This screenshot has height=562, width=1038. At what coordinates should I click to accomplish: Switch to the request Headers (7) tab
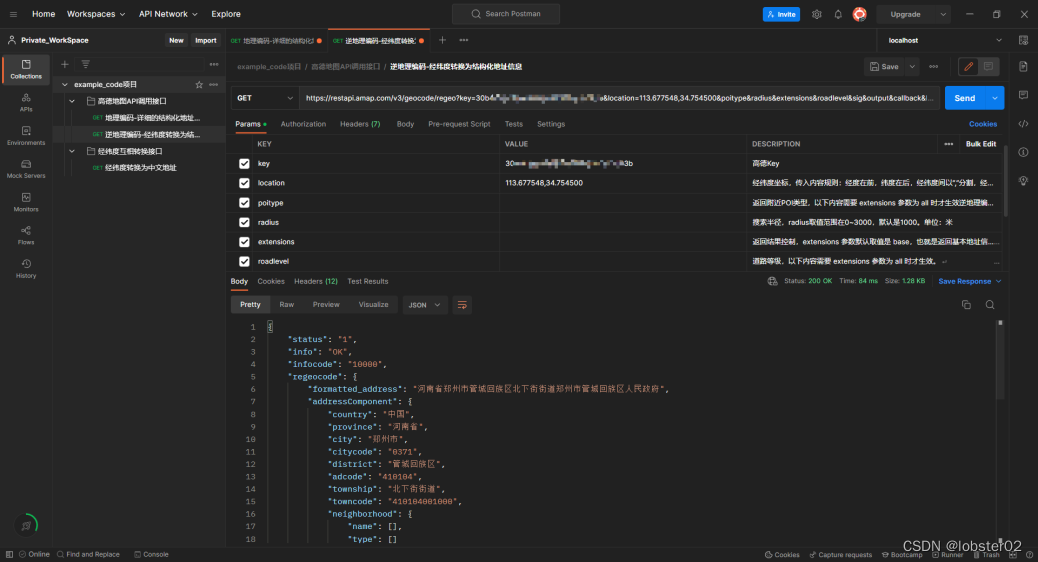tap(359, 124)
